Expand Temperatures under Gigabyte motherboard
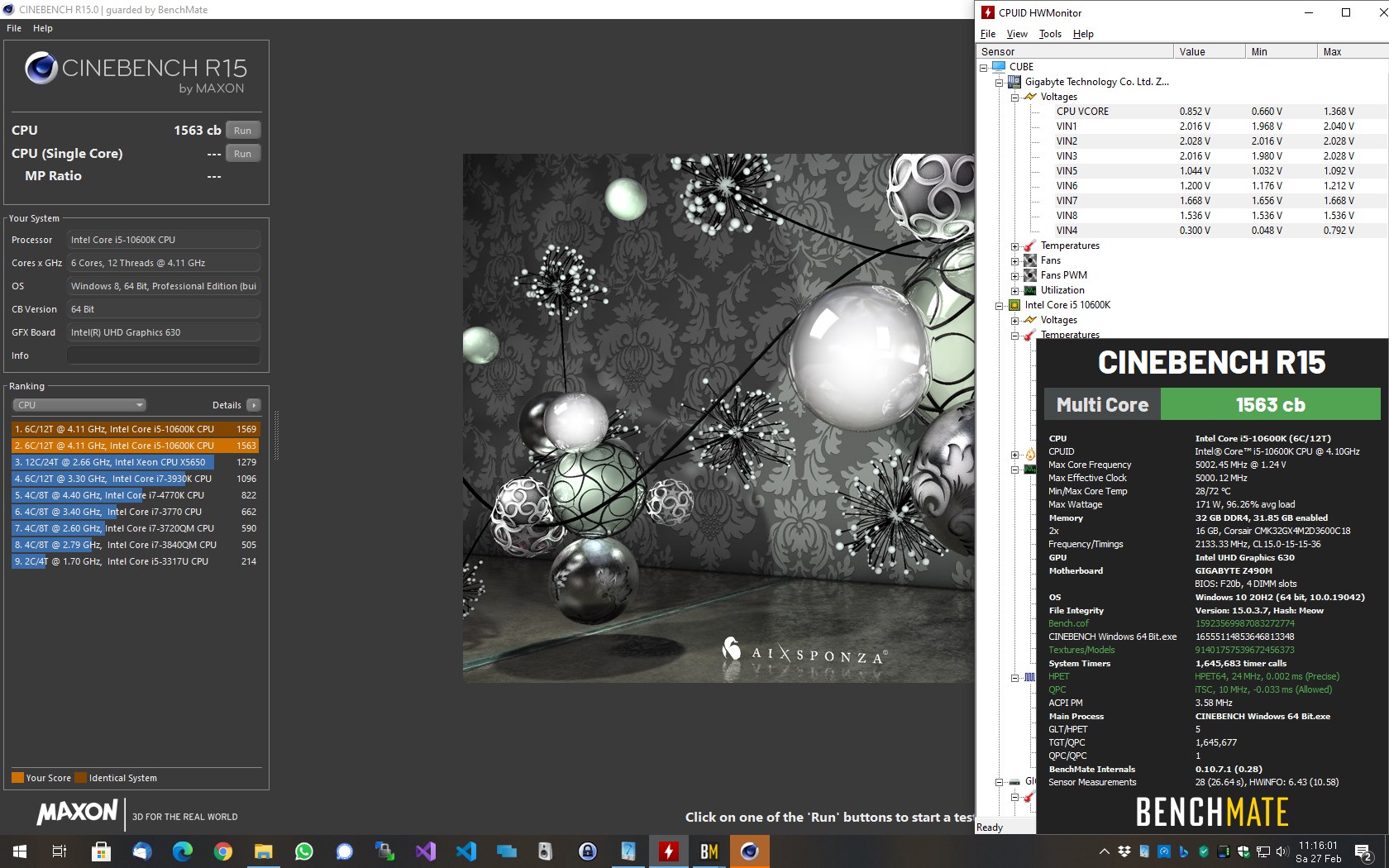 [x=1014, y=246]
